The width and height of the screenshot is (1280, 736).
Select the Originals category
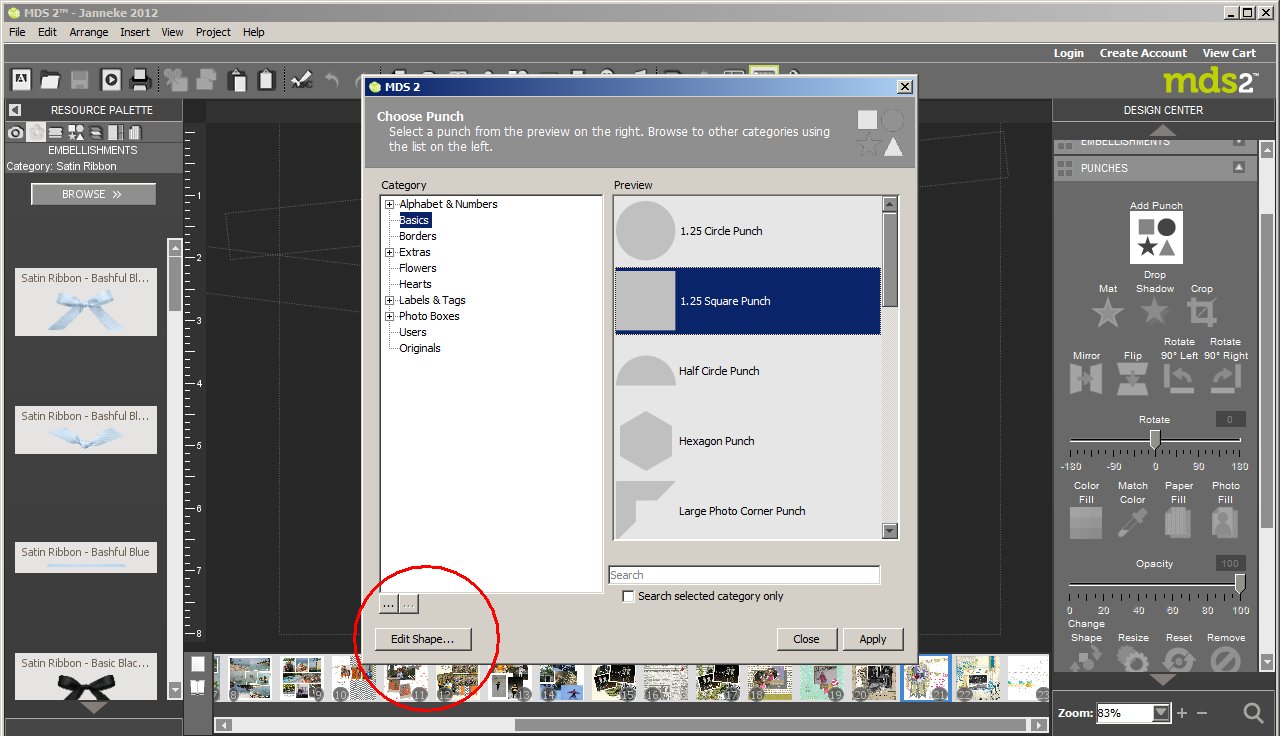click(419, 348)
